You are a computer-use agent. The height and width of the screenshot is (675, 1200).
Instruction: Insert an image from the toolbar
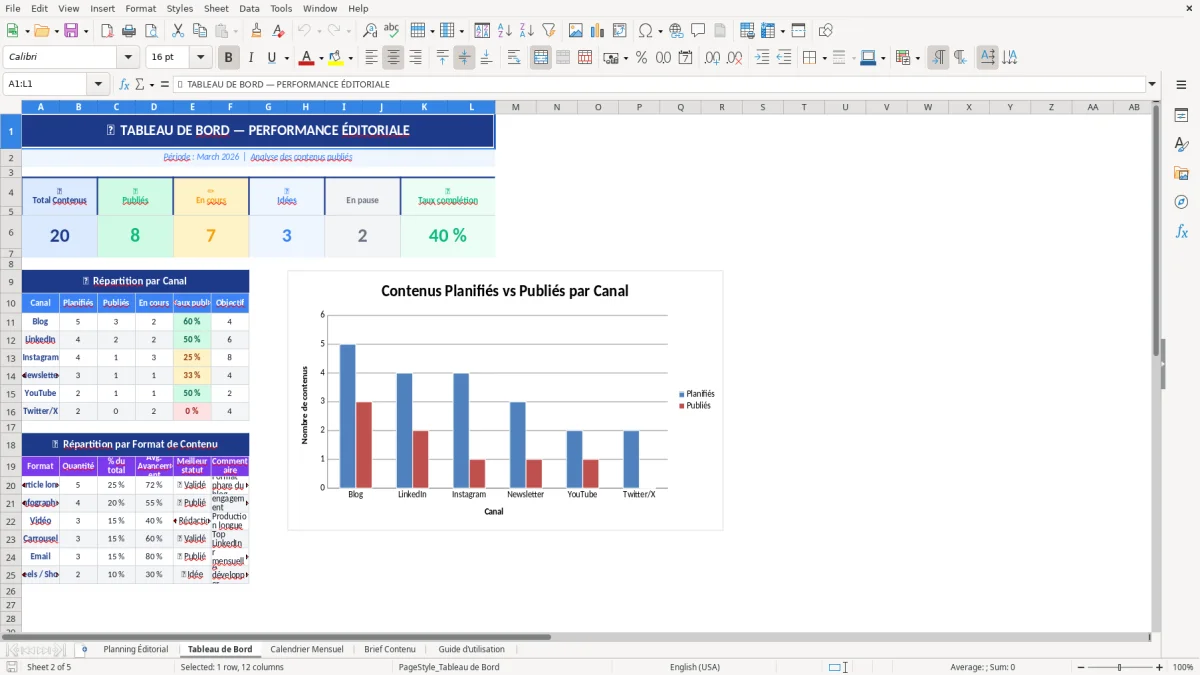click(x=575, y=30)
